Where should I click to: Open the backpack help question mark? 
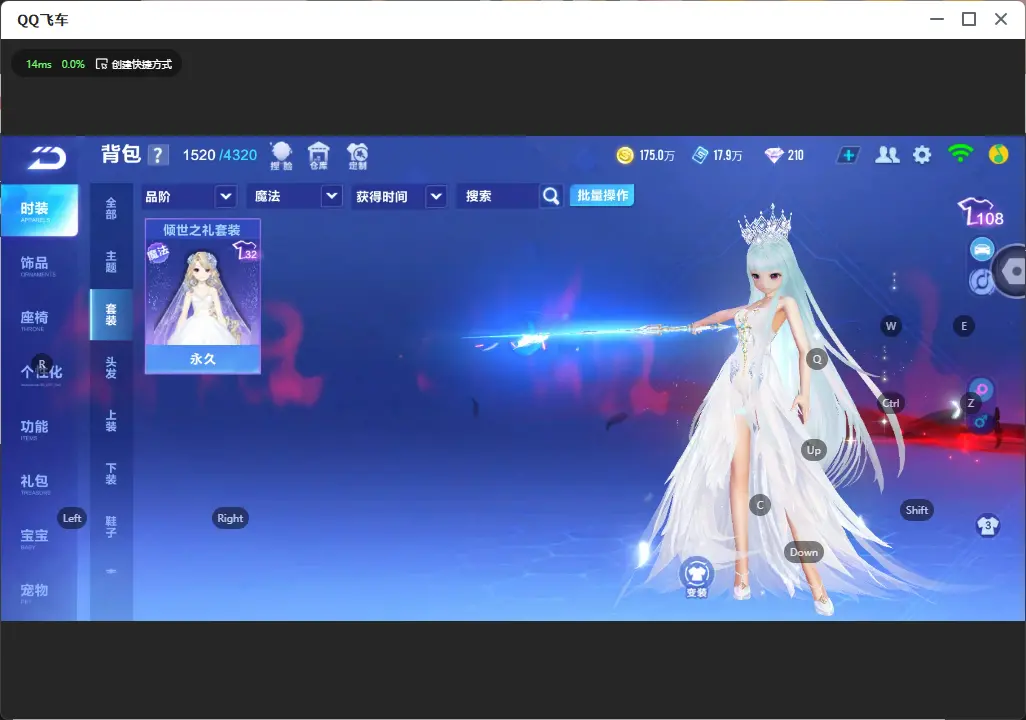pyautogui.click(x=158, y=155)
